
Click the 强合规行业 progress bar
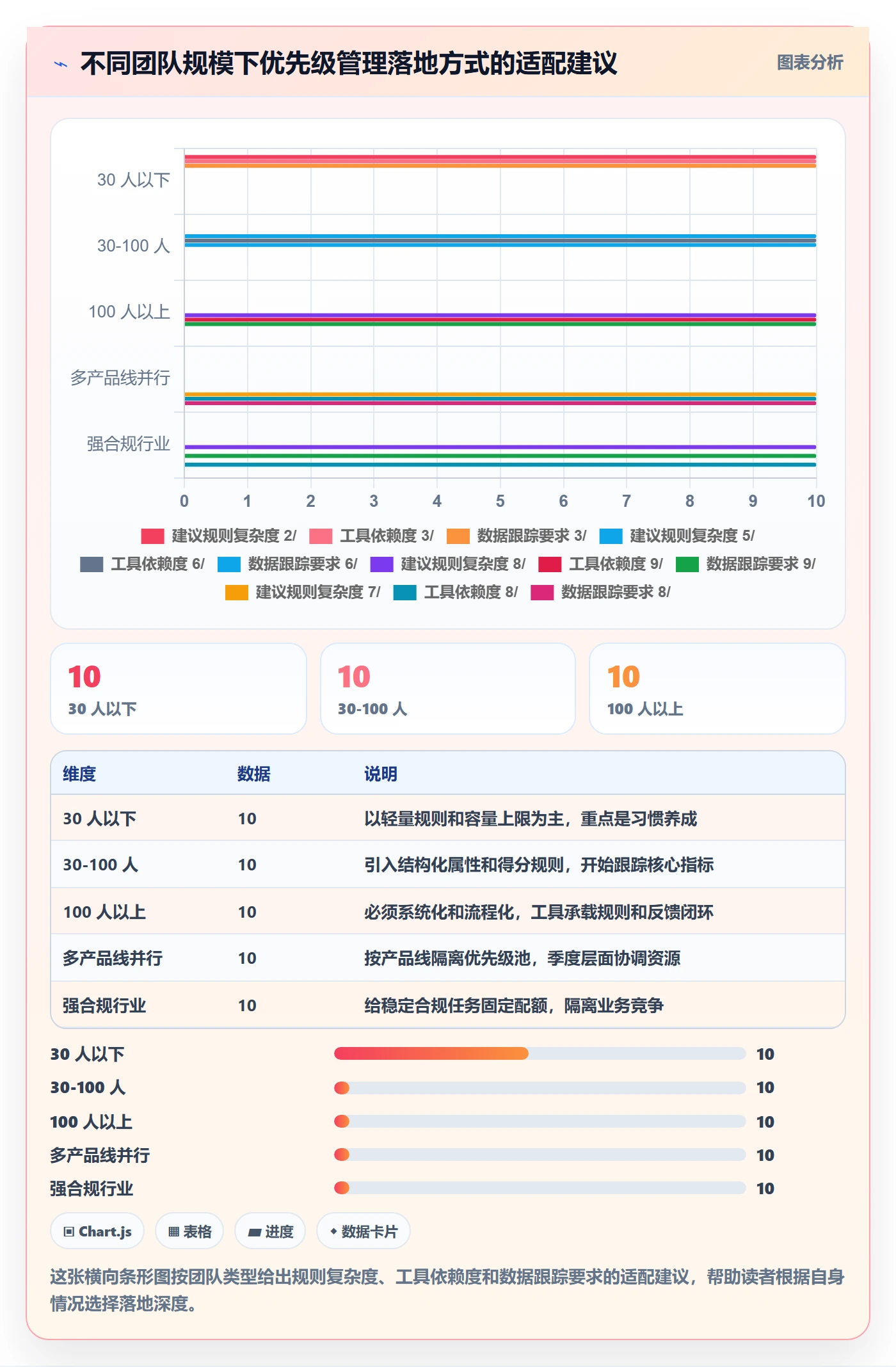point(540,1188)
